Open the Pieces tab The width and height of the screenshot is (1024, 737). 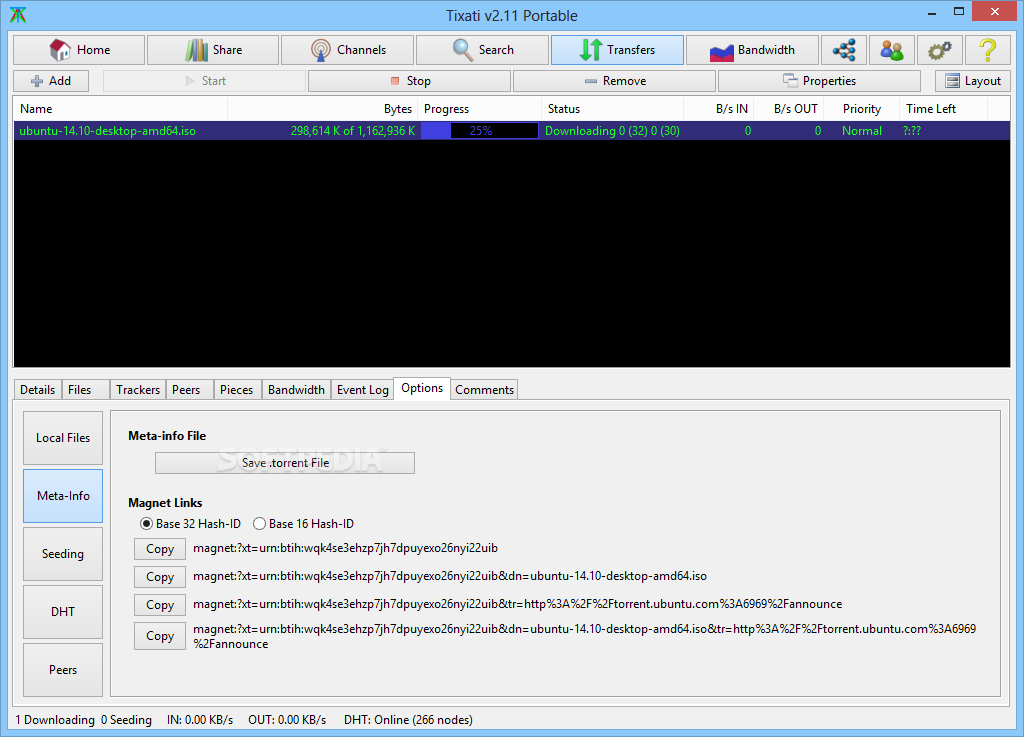(x=236, y=390)
